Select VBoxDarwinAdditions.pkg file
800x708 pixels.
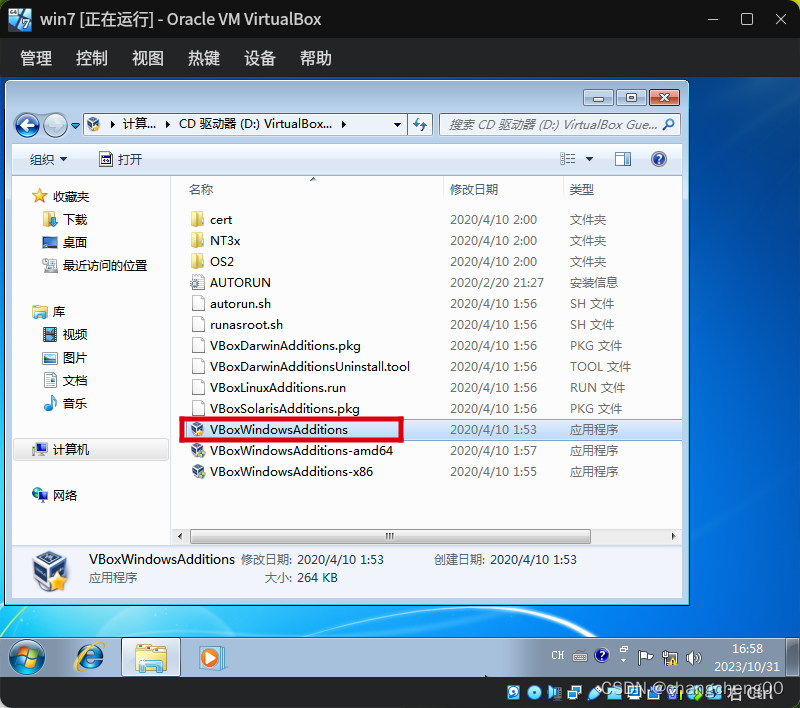coord(285,345)
